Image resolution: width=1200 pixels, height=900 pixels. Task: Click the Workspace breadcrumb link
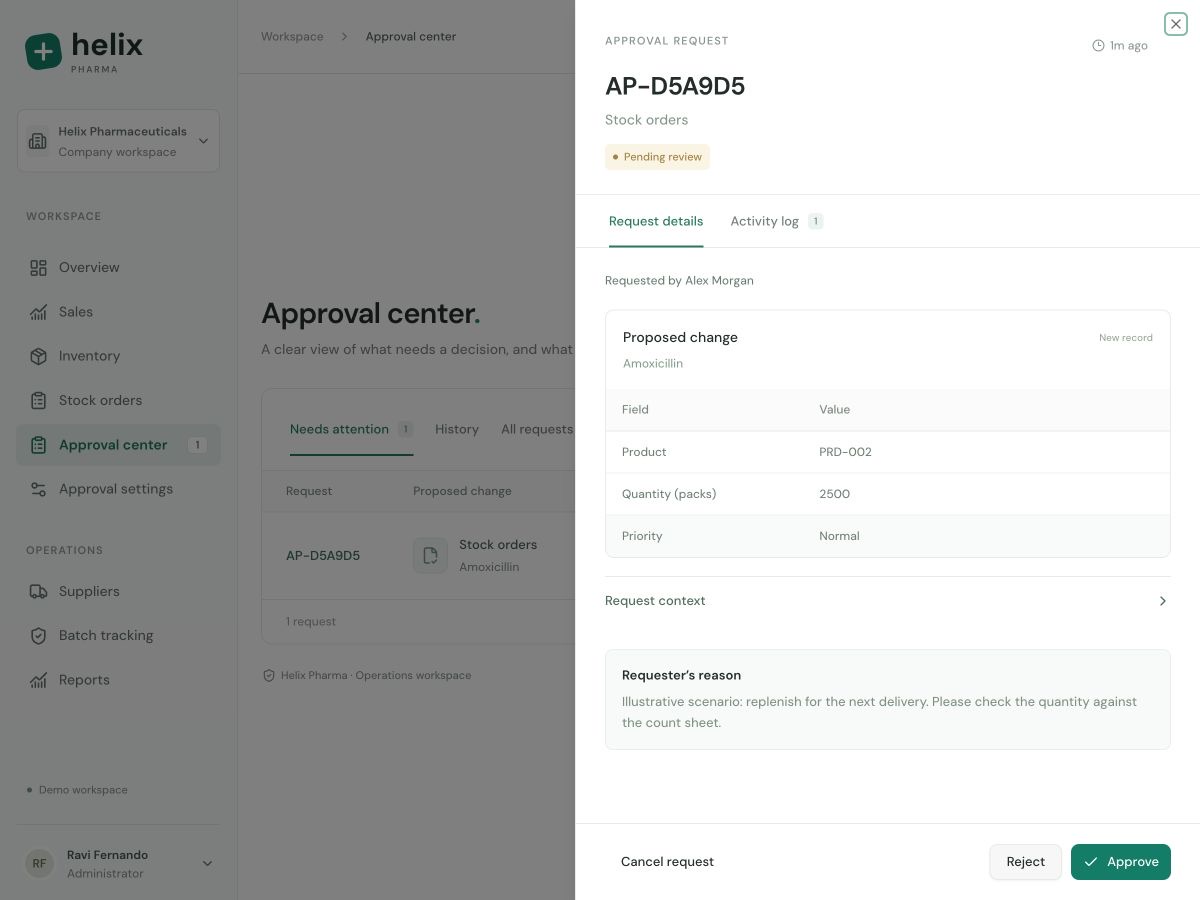point(292,36)
